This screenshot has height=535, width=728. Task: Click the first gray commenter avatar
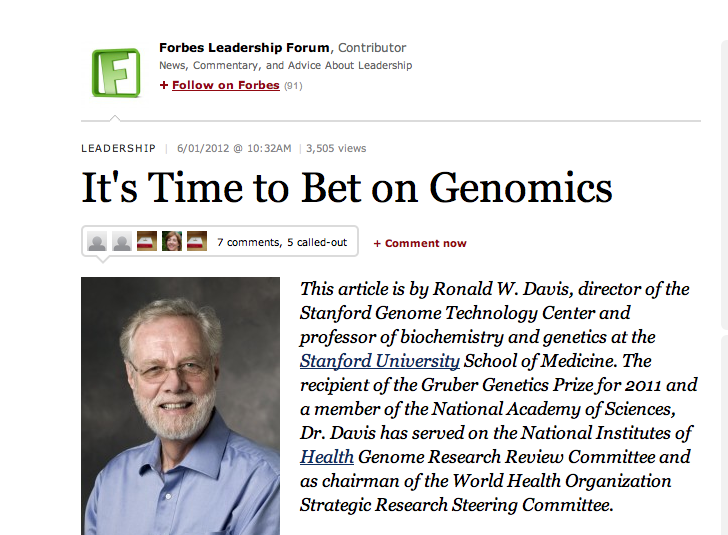(97, 242)
